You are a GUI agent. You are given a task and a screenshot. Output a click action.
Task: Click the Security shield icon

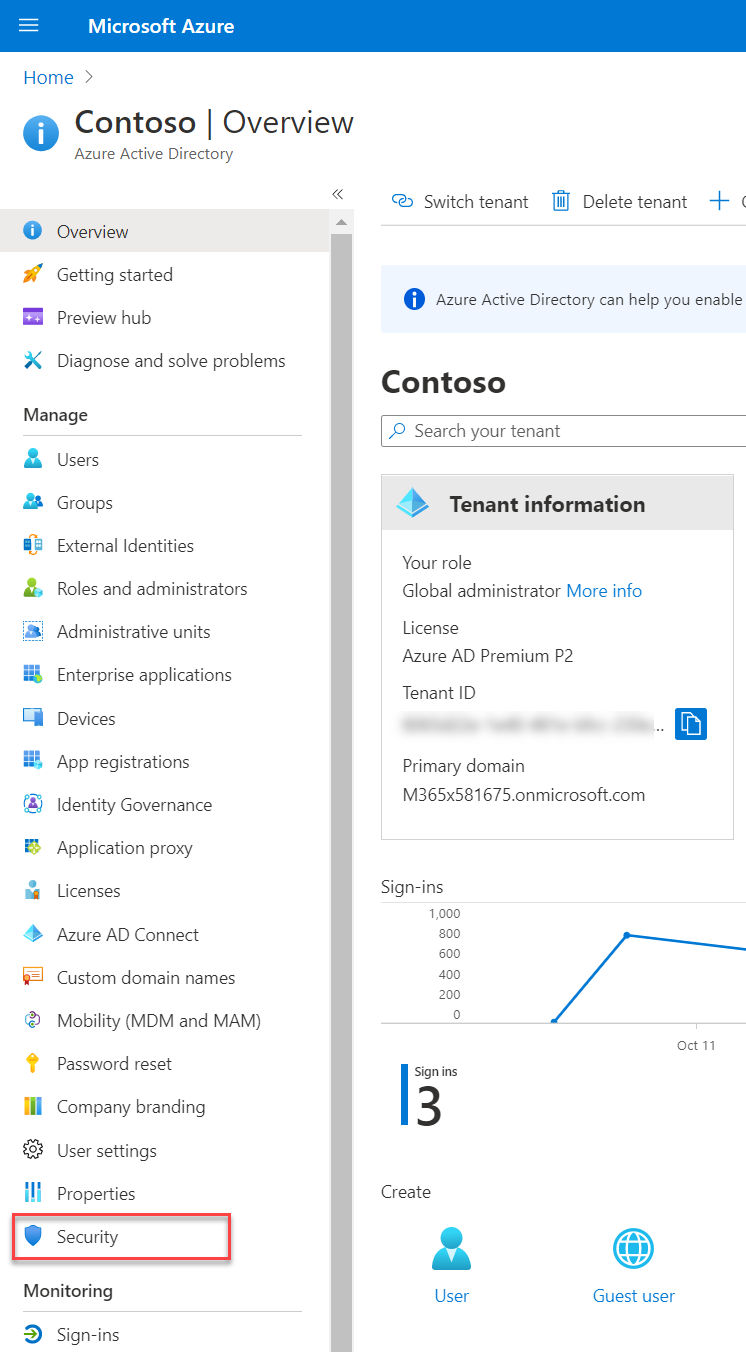tap(33, 1236)
